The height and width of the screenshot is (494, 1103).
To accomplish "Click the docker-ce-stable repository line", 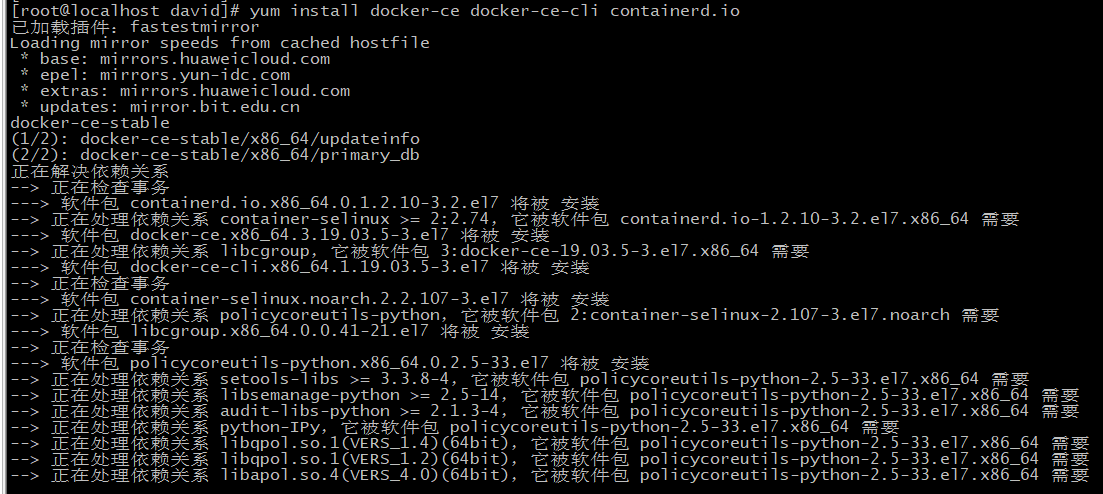I will tap(90, 123).
